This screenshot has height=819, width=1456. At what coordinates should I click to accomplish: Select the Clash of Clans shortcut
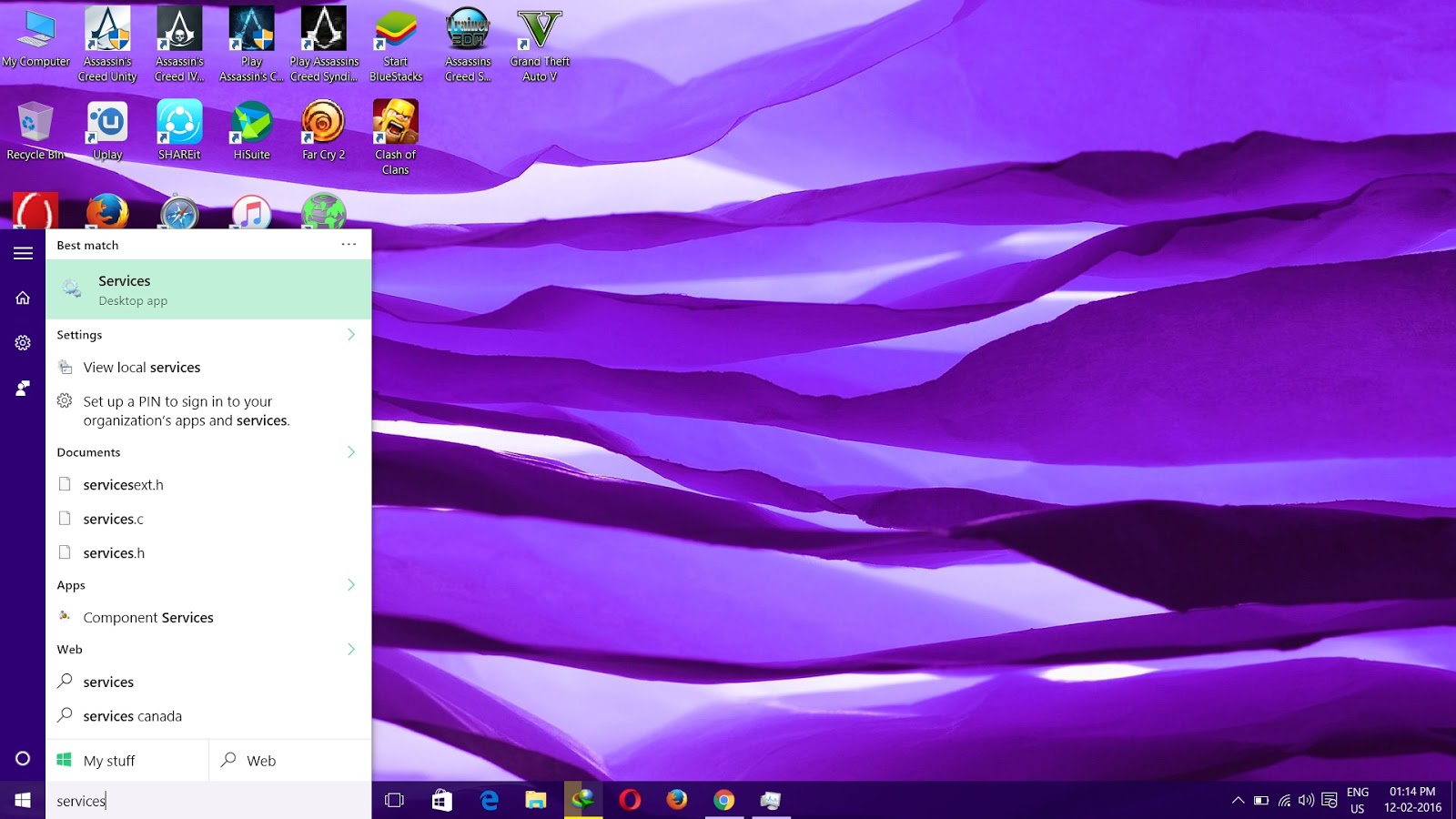click(396, 136)
